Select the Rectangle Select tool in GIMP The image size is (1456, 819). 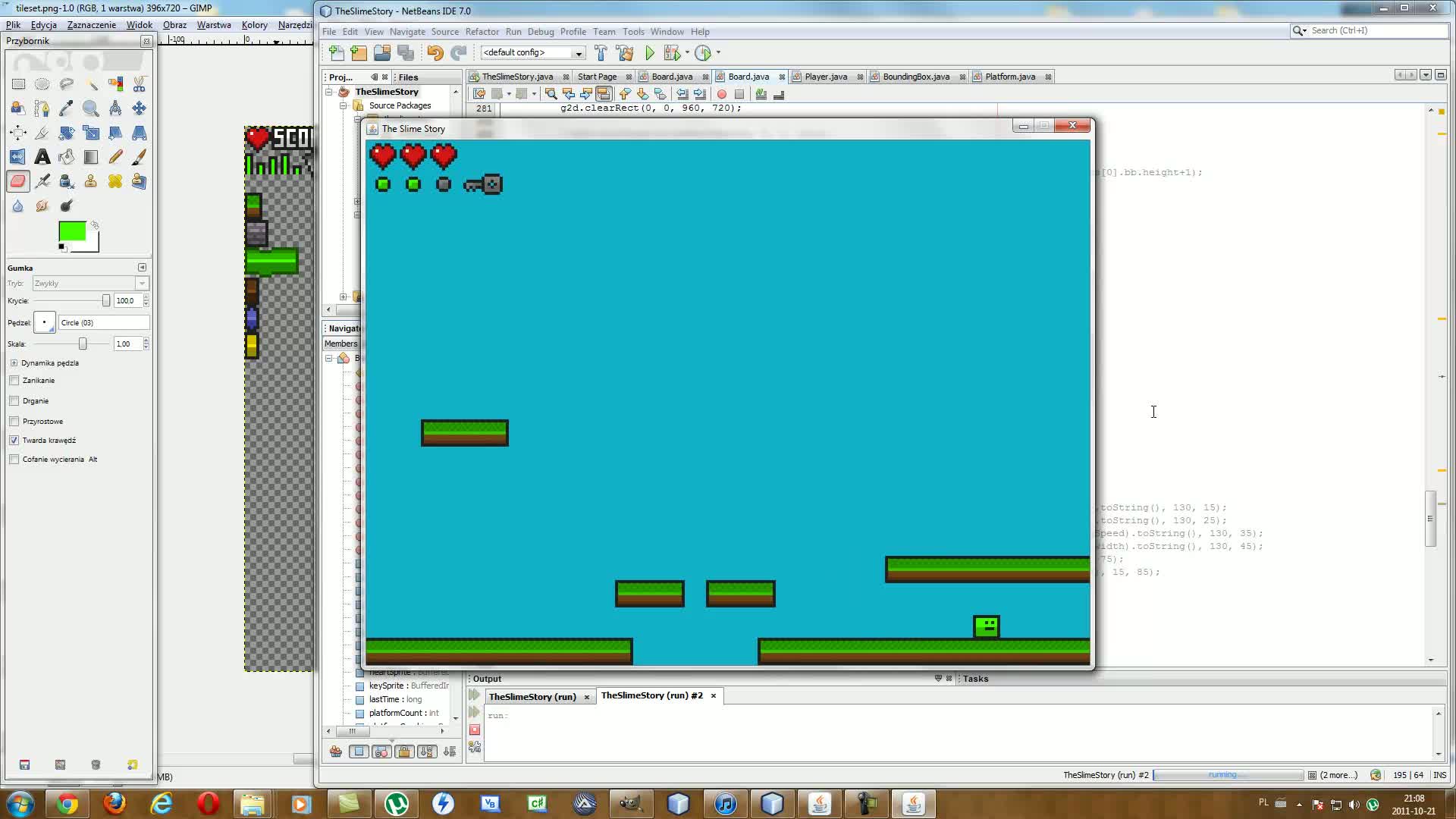(x=18, y=84)
